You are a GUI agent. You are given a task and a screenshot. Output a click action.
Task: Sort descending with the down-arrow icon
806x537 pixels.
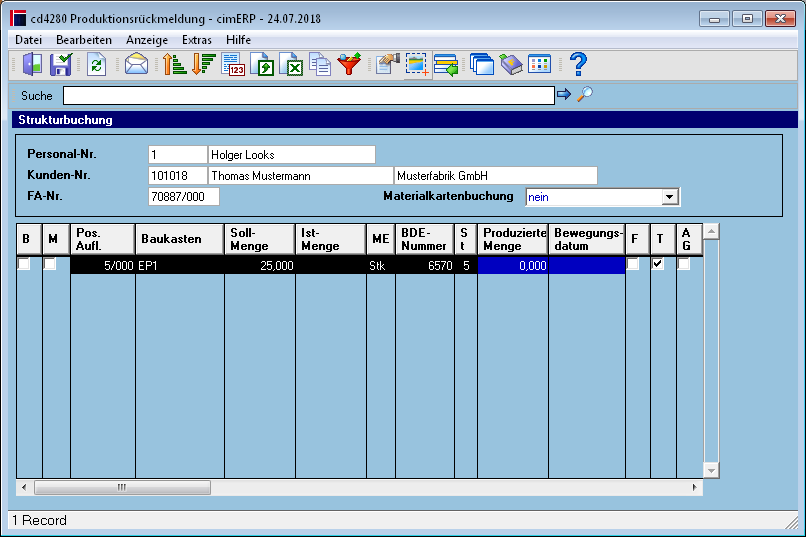203,65
